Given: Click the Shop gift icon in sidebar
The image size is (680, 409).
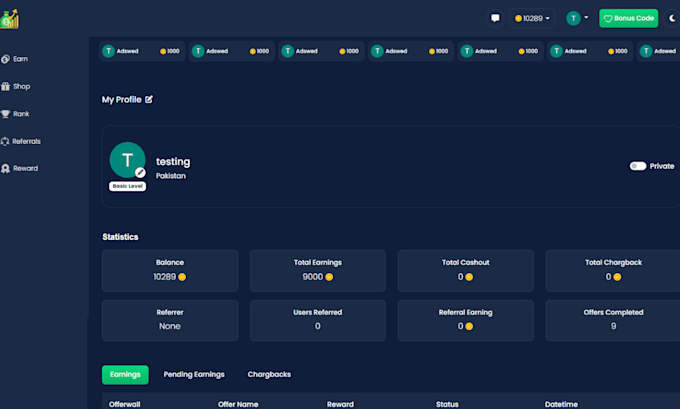Looking at the screenshot, I should coord(5,86).
